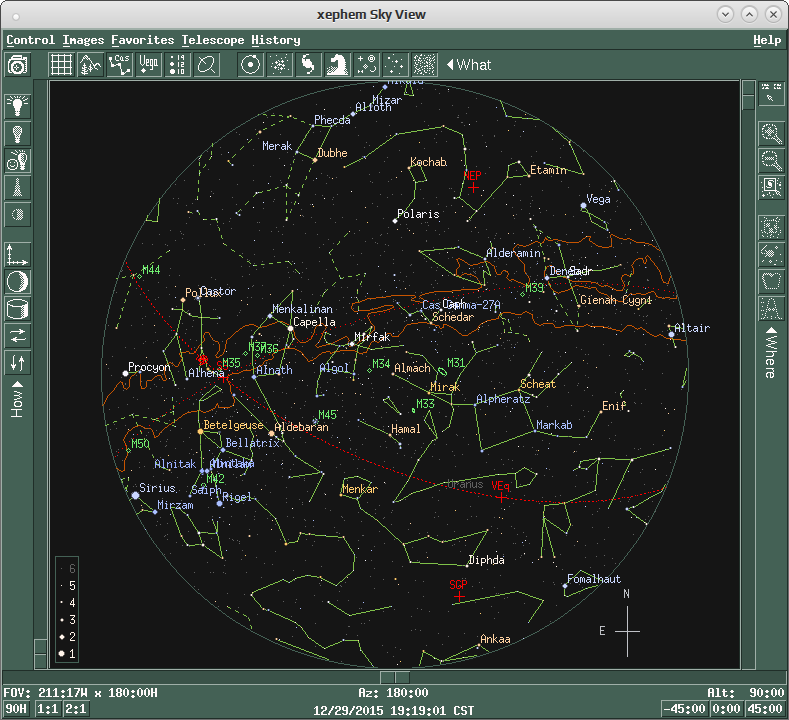Open the History menu
The height and width of the screenshot is (720, 789).
tap(276, 40)
